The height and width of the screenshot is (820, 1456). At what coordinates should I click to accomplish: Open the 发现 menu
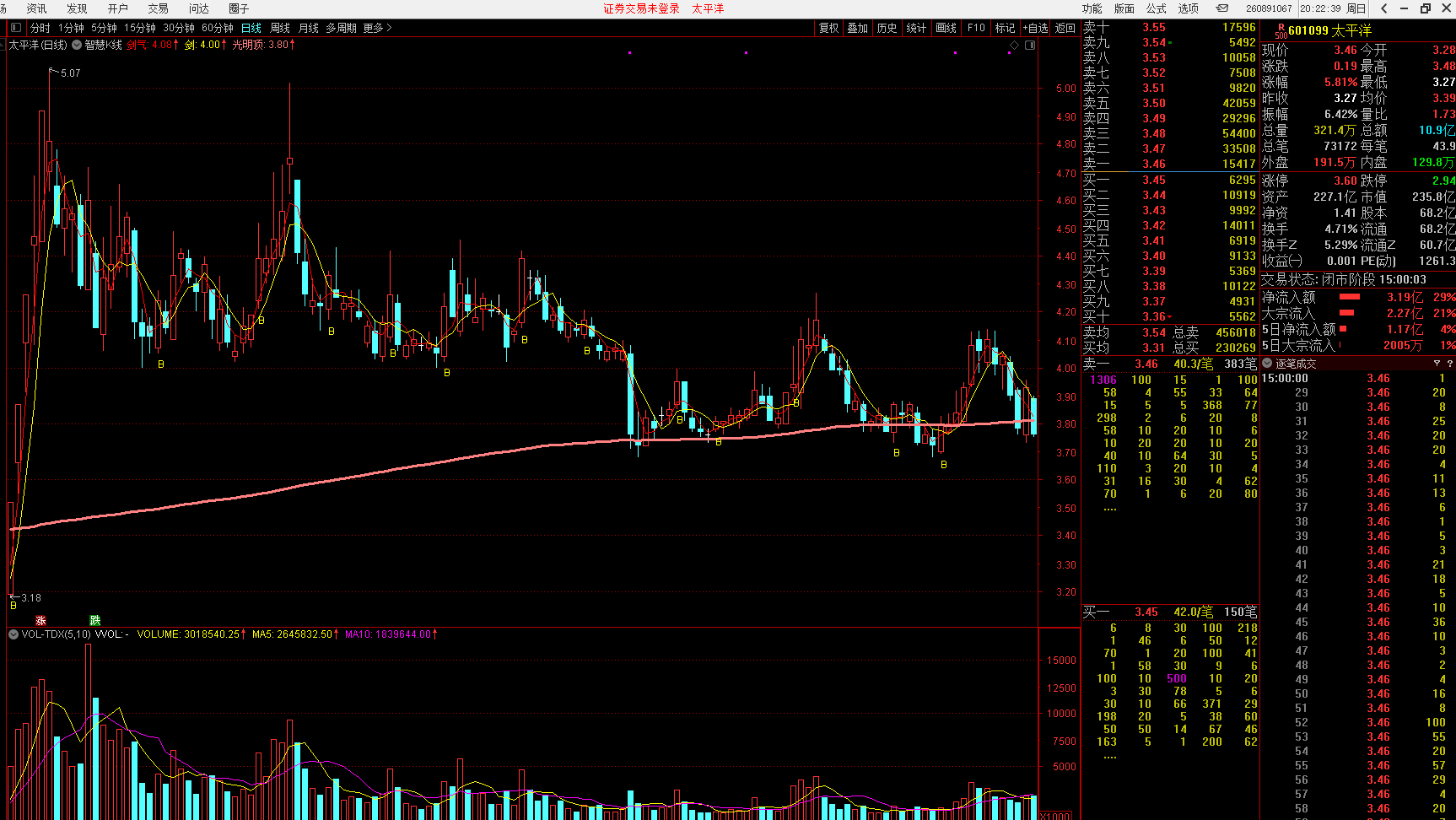coord(77,8)
